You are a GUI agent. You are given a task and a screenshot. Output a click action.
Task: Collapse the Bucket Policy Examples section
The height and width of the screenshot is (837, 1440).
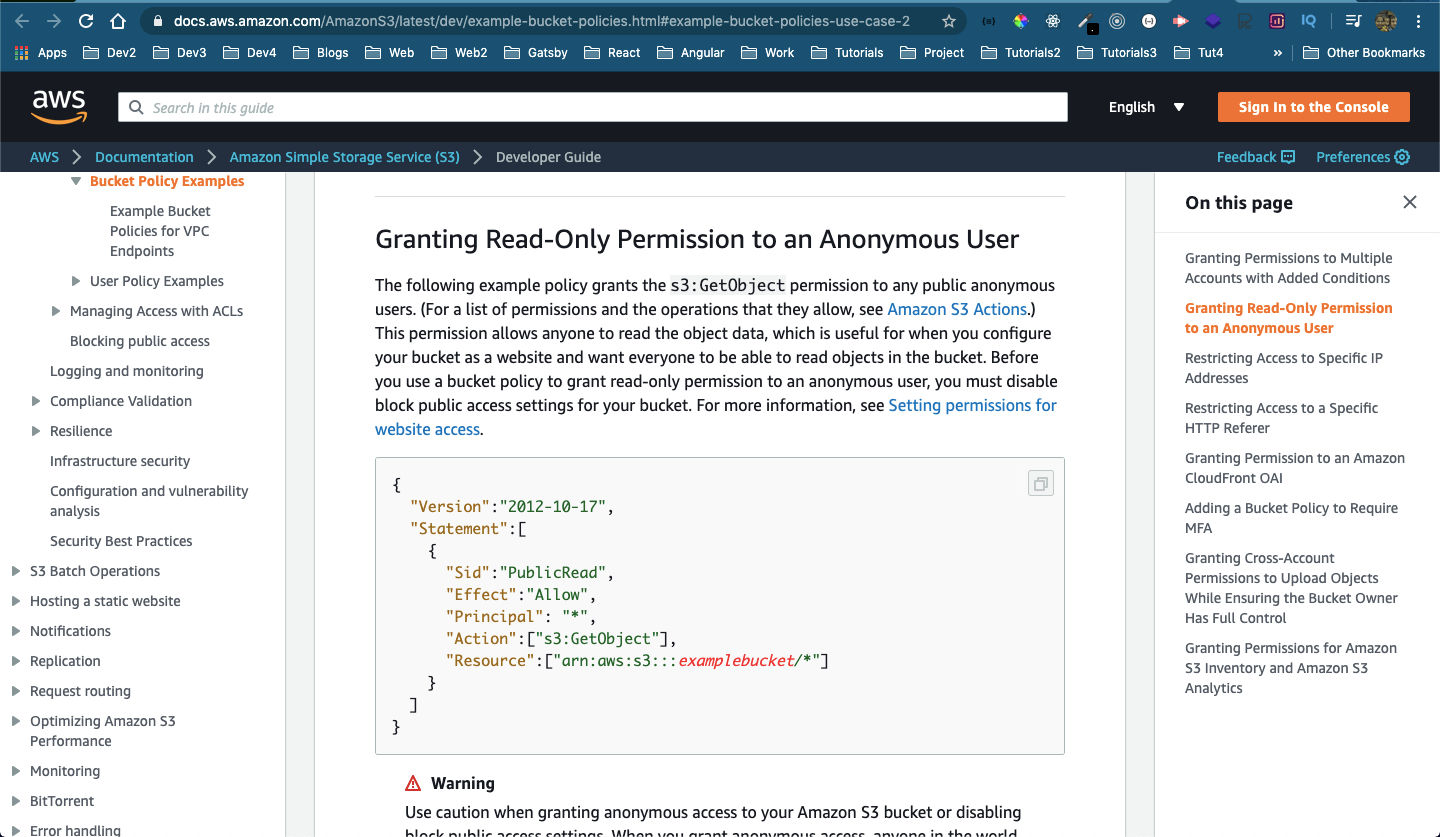click(76, 181)
